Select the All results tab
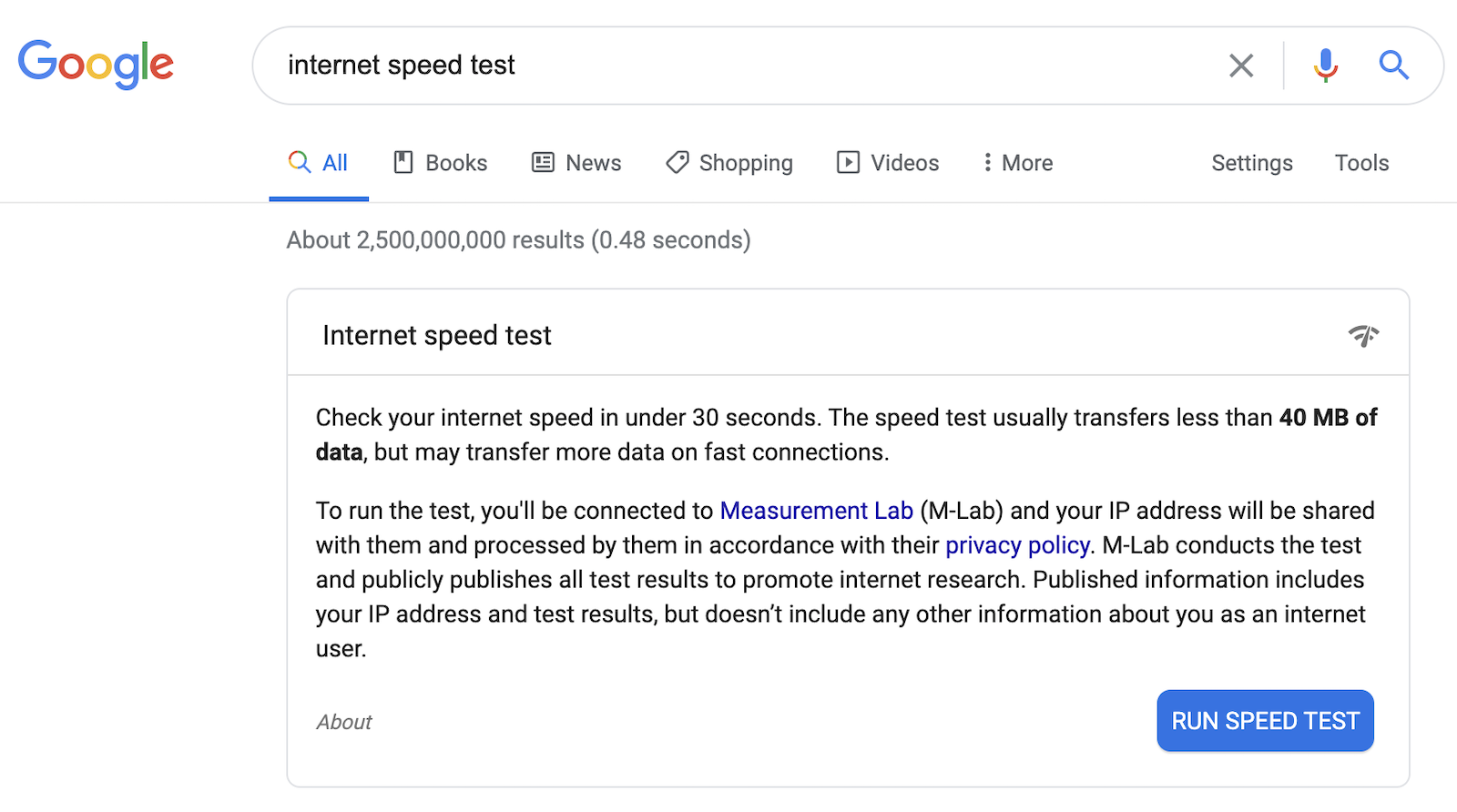 pos(319,163)
